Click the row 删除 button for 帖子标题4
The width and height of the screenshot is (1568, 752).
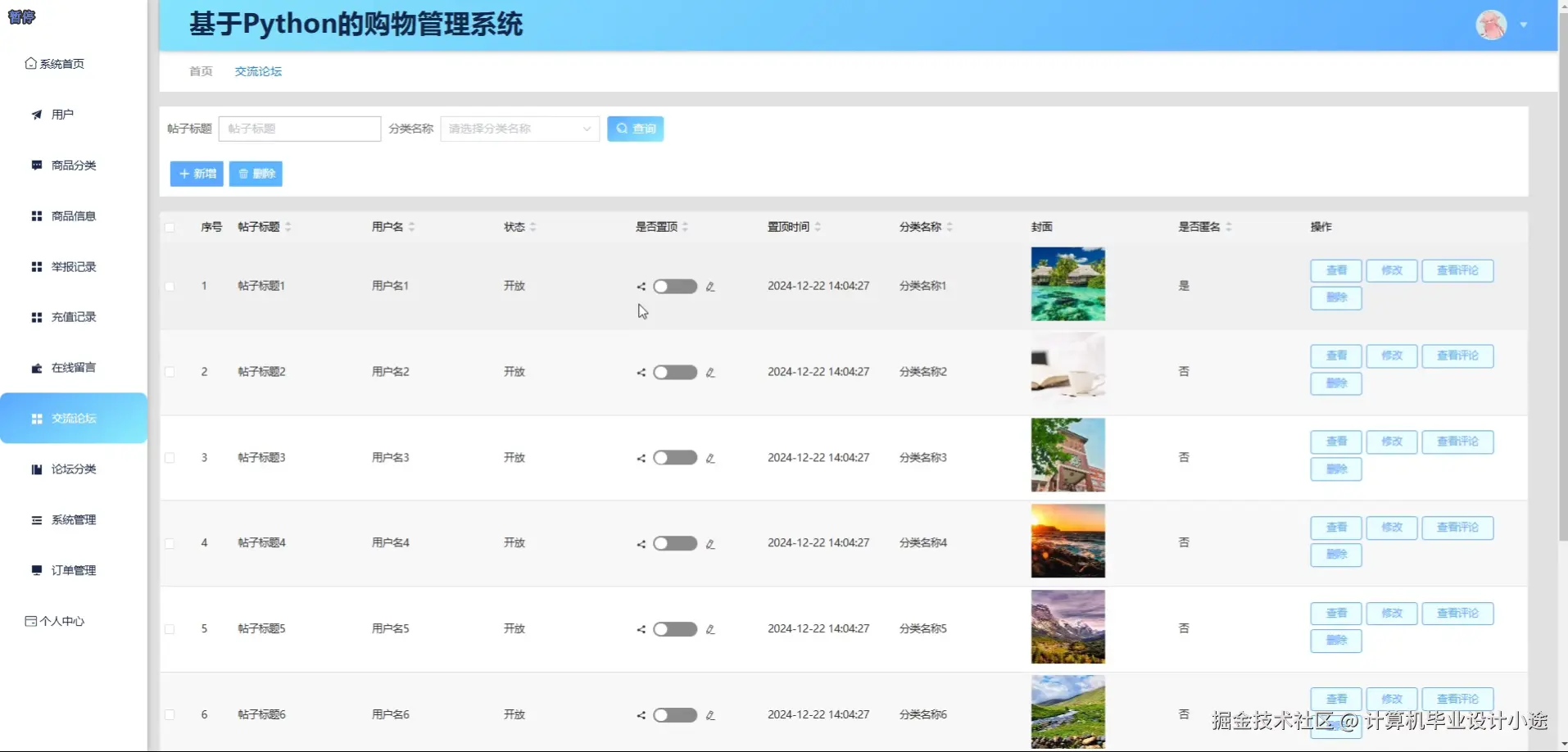coord(1336,555)
